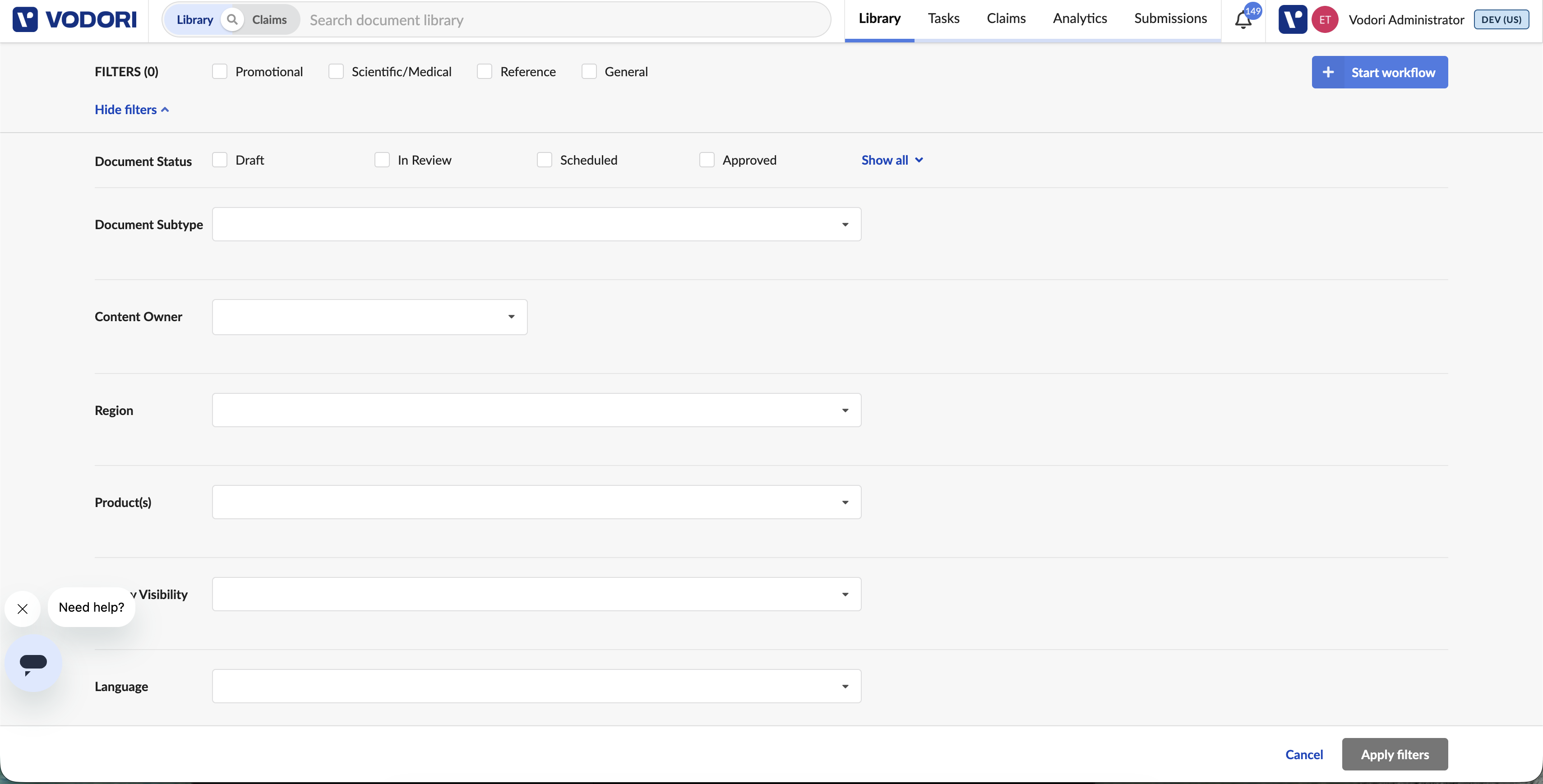
Task: Click the Apply filters button
Action: (1395, 755)
